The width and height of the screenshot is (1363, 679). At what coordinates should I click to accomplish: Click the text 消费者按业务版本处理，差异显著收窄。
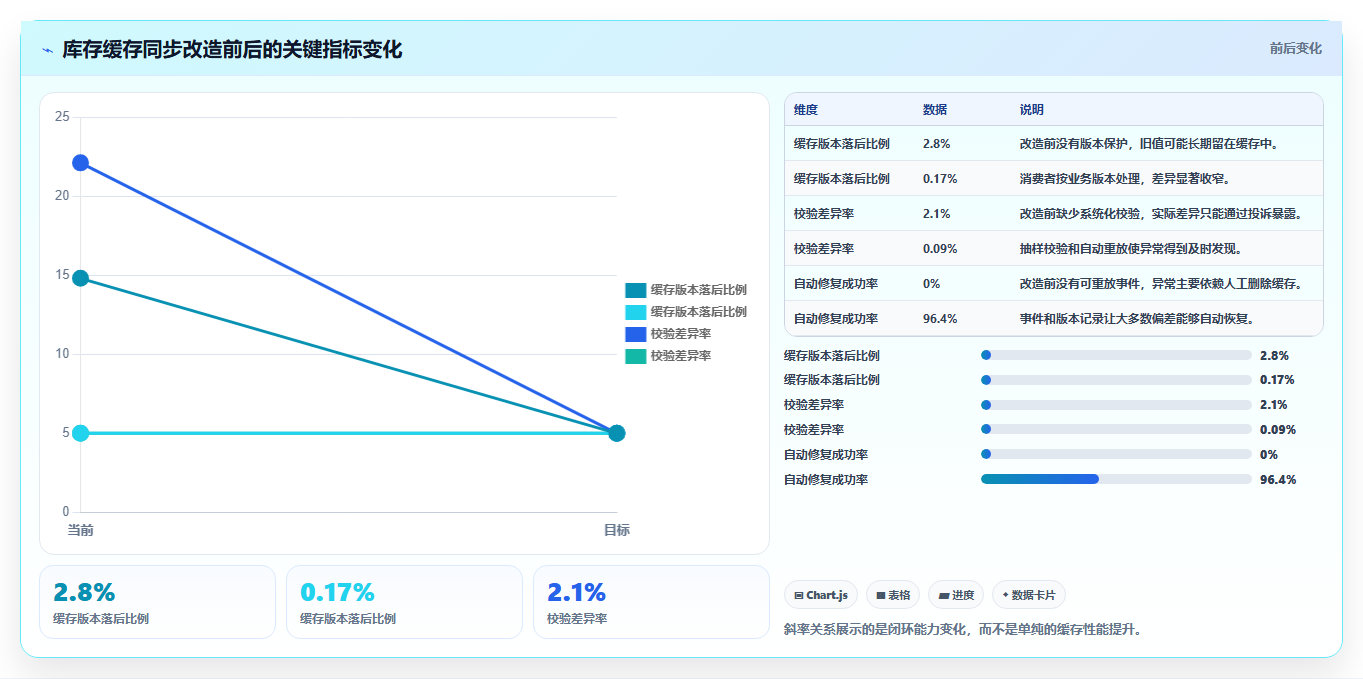coord(1125,179)
